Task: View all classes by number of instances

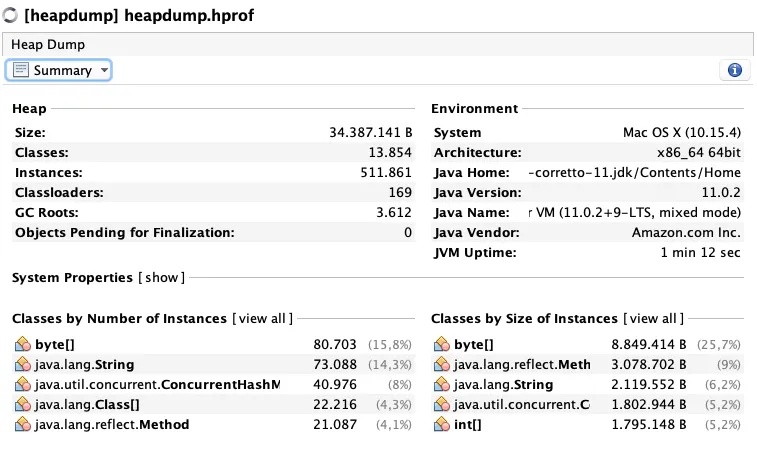Action: coord(263,318)
